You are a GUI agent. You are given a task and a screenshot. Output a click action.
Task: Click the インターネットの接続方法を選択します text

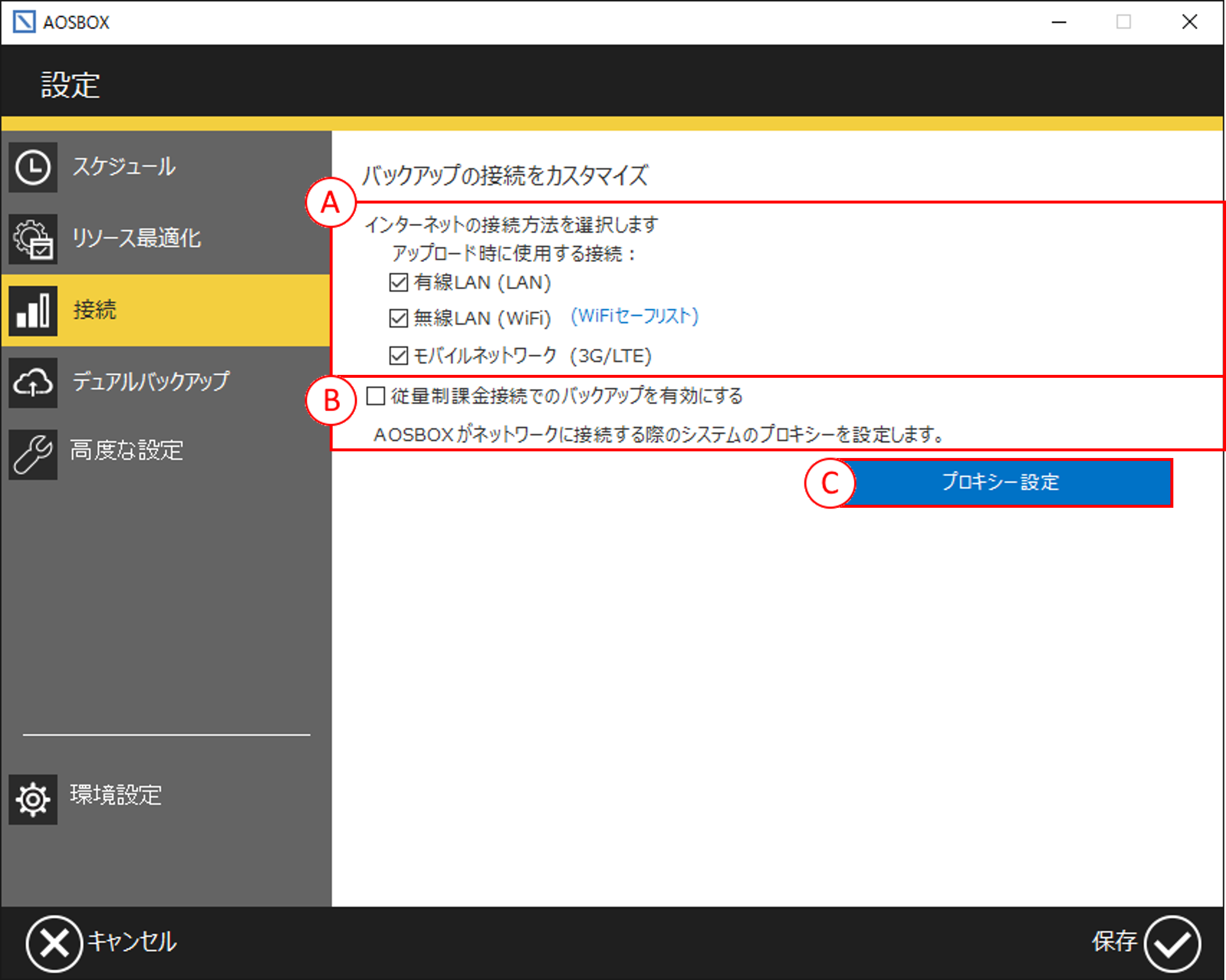pos(511,225)
